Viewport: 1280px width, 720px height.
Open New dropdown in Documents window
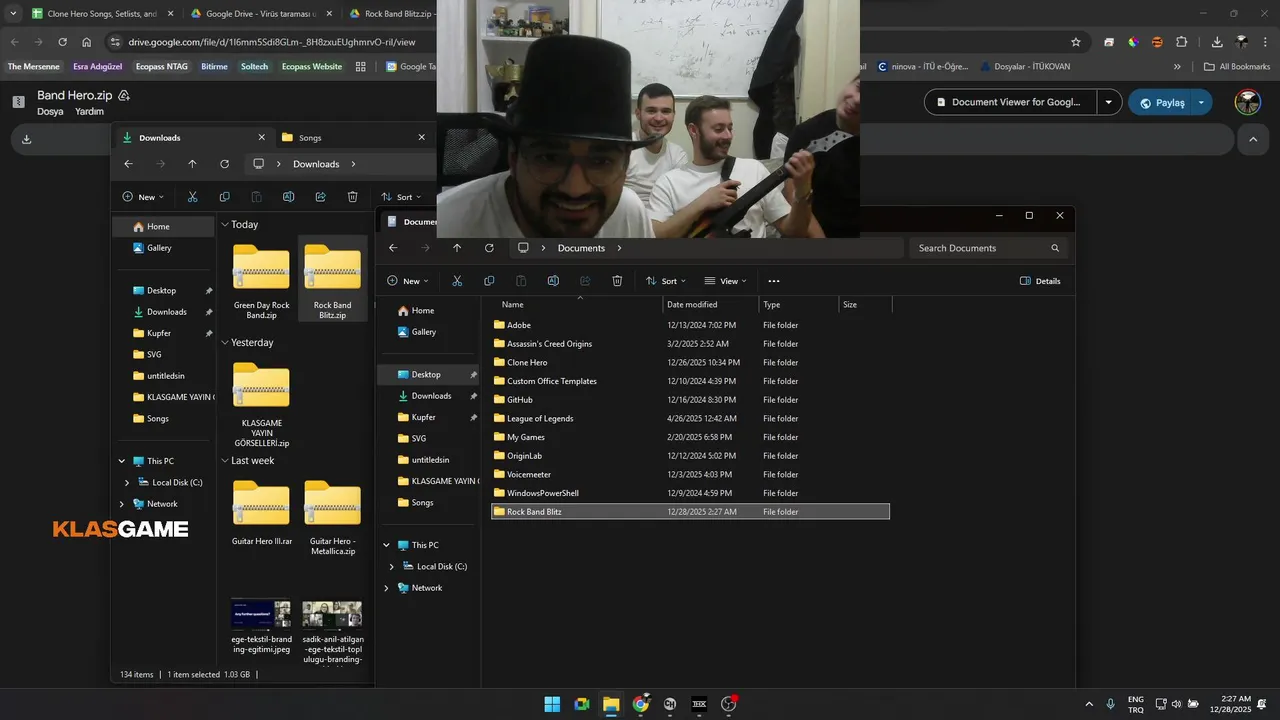point(408,281)
